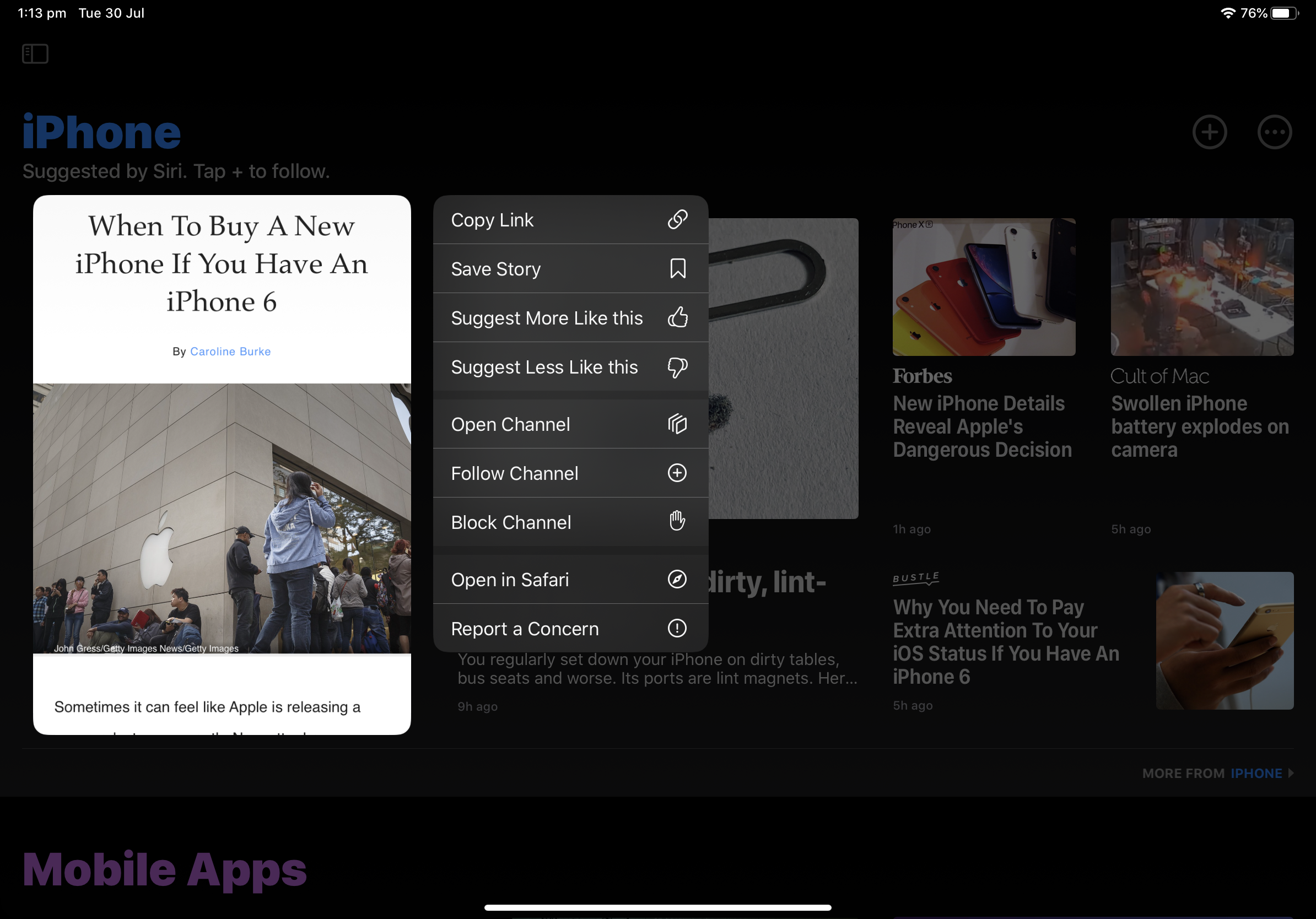Screen dimensions: 1316x919
Task: Choose Suggest Less Like this
Action: [570, 367]
